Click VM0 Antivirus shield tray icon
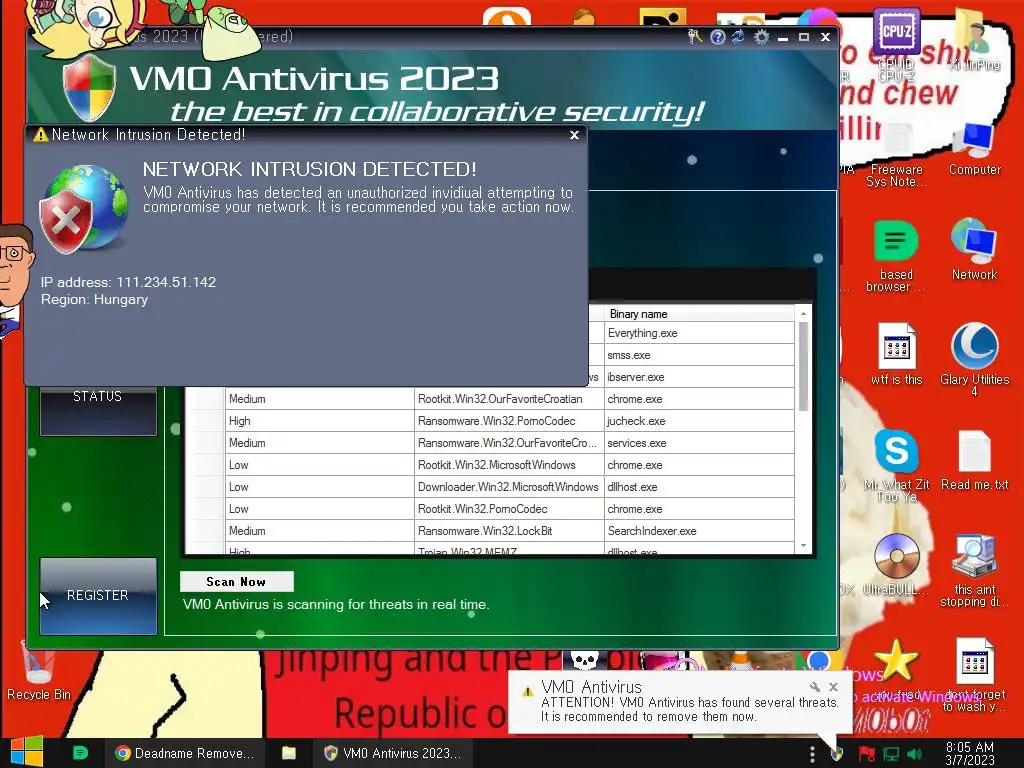This screenshot has height=768, width=1024. click(837, 754)
